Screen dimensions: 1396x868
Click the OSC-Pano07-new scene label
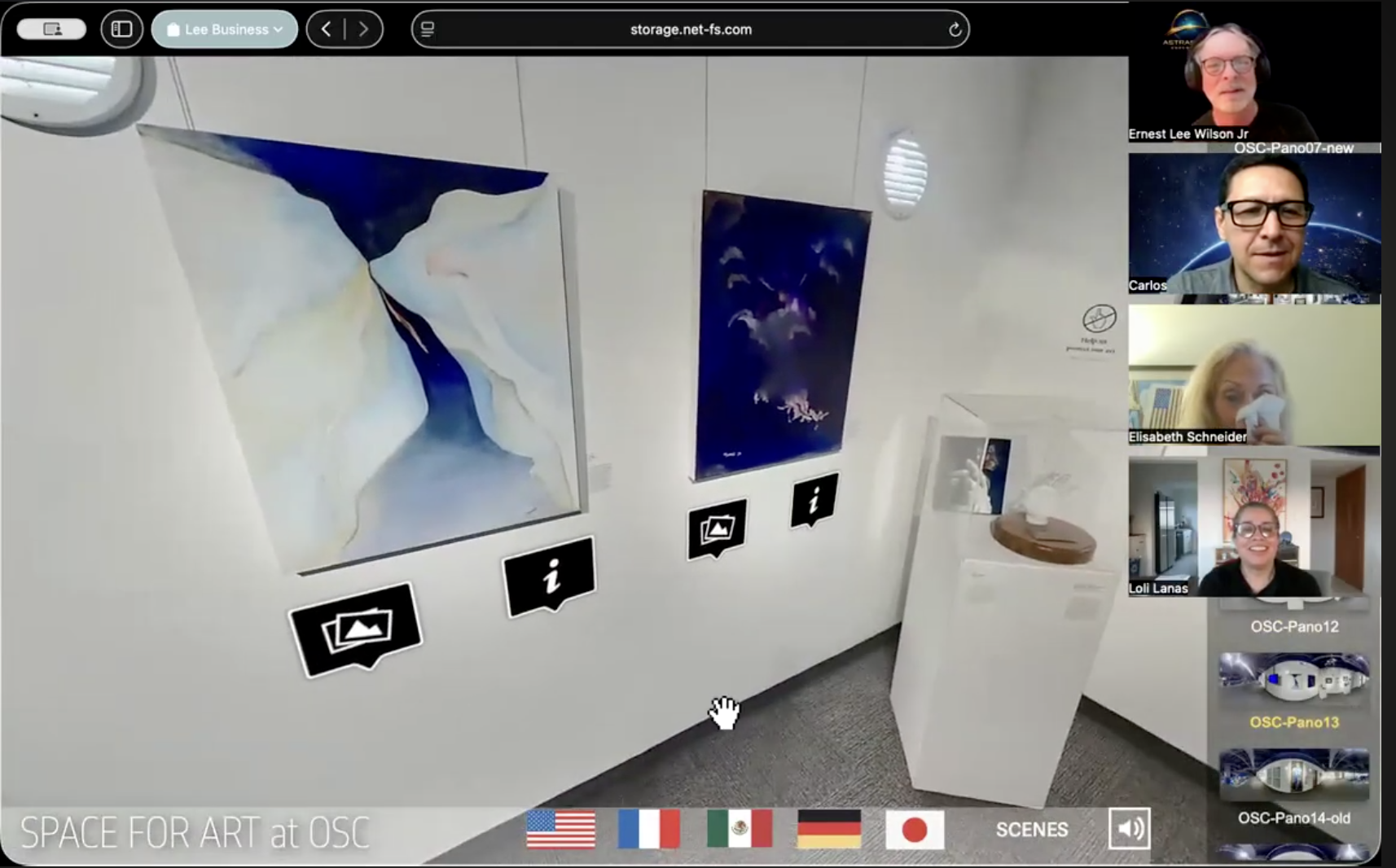click(x=1293, y=148)
